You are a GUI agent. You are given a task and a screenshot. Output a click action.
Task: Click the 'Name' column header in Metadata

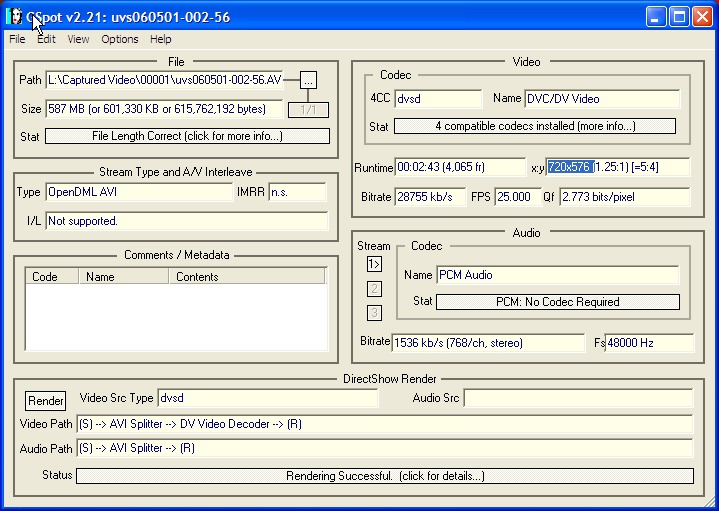pos(124,277)
